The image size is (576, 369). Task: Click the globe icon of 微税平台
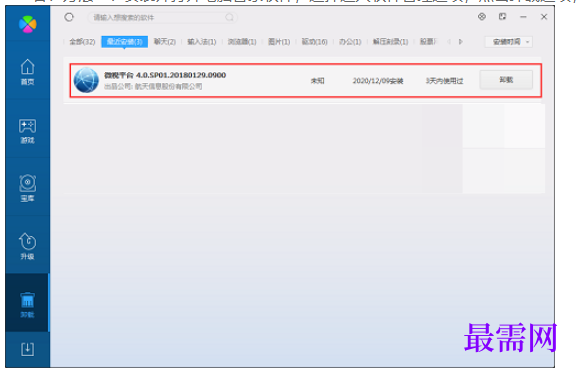86,80
